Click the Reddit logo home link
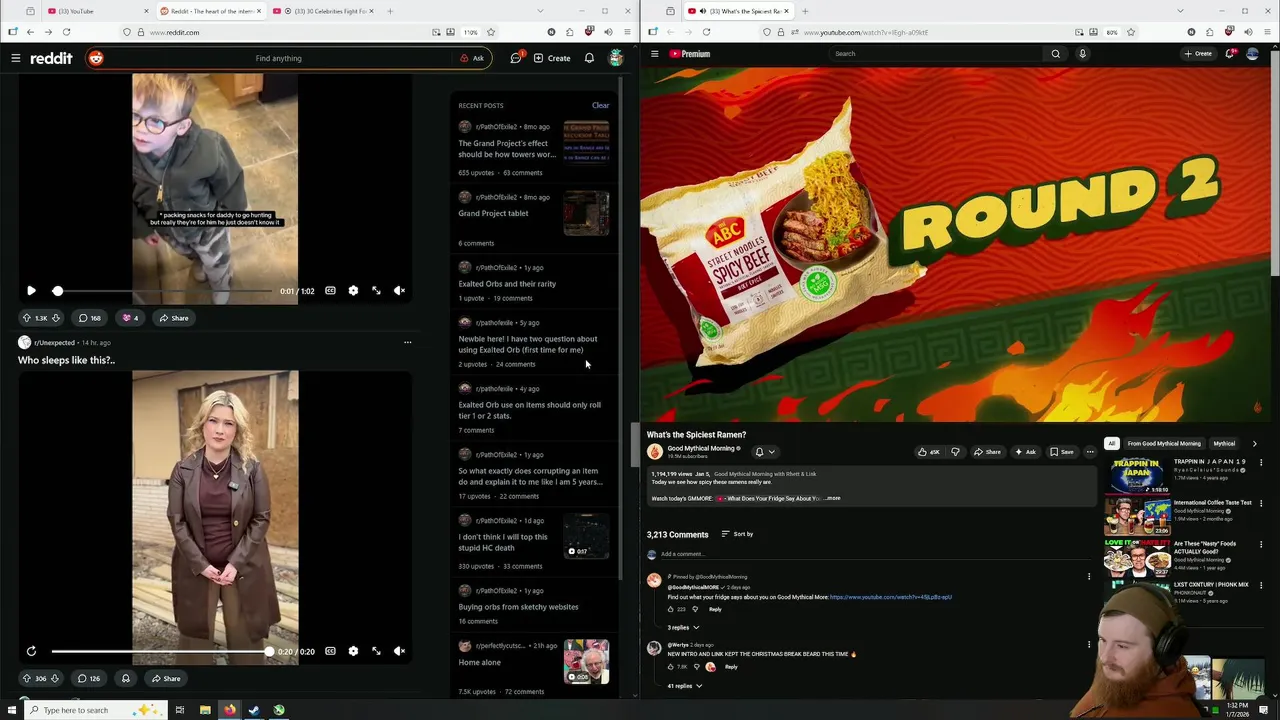This screenshot has height=720, width=1280. point(52,58)
